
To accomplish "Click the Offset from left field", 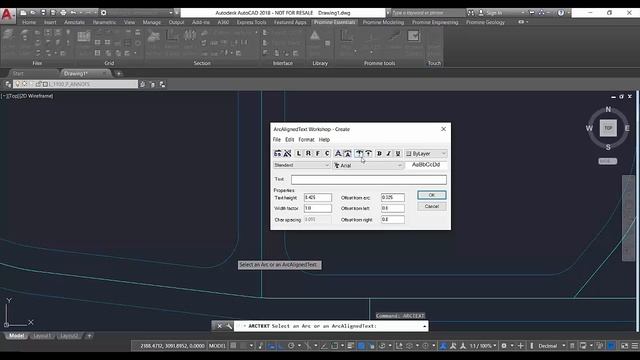I will [393, 208].
